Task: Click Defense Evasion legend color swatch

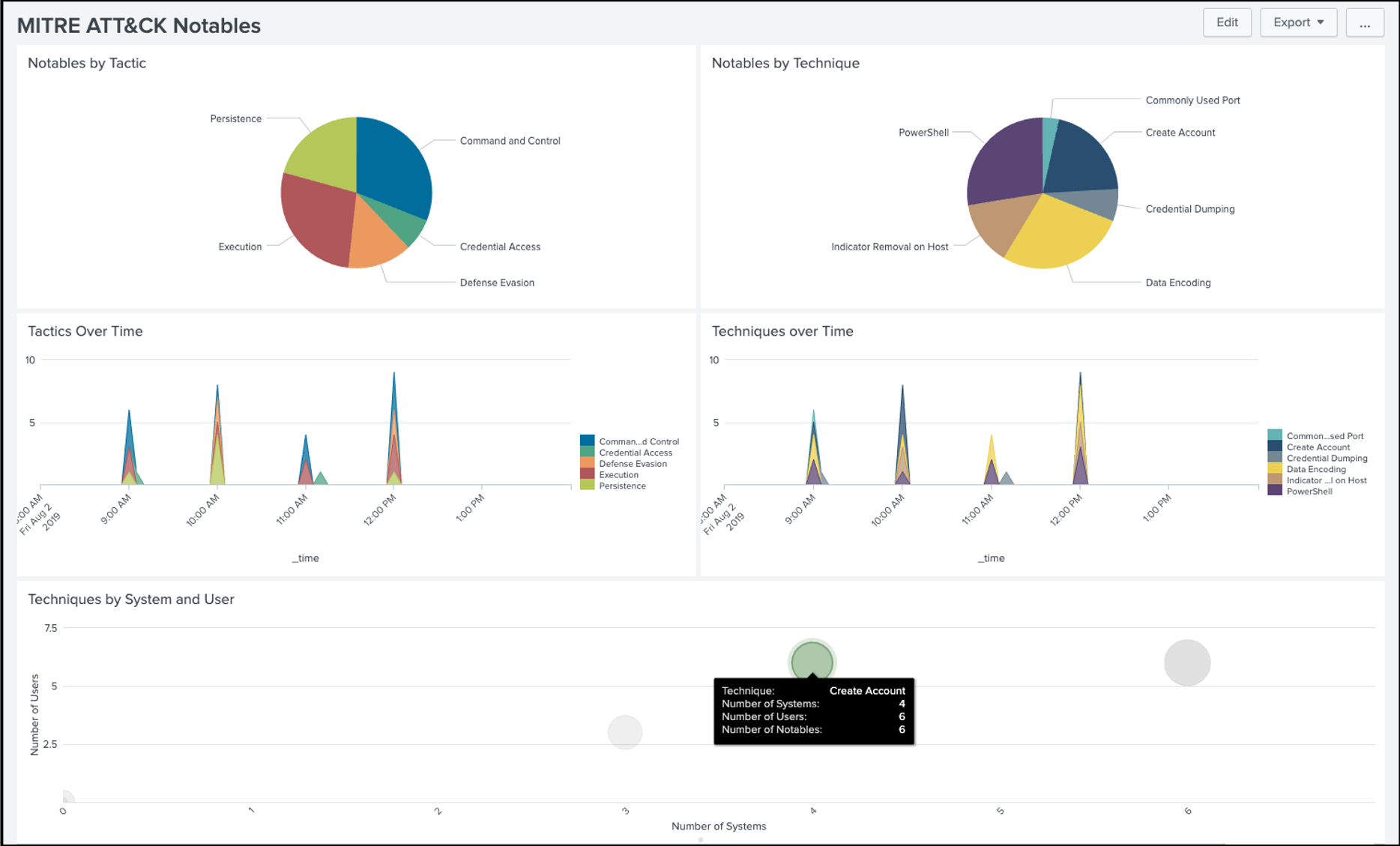Action: pos(588,463)
